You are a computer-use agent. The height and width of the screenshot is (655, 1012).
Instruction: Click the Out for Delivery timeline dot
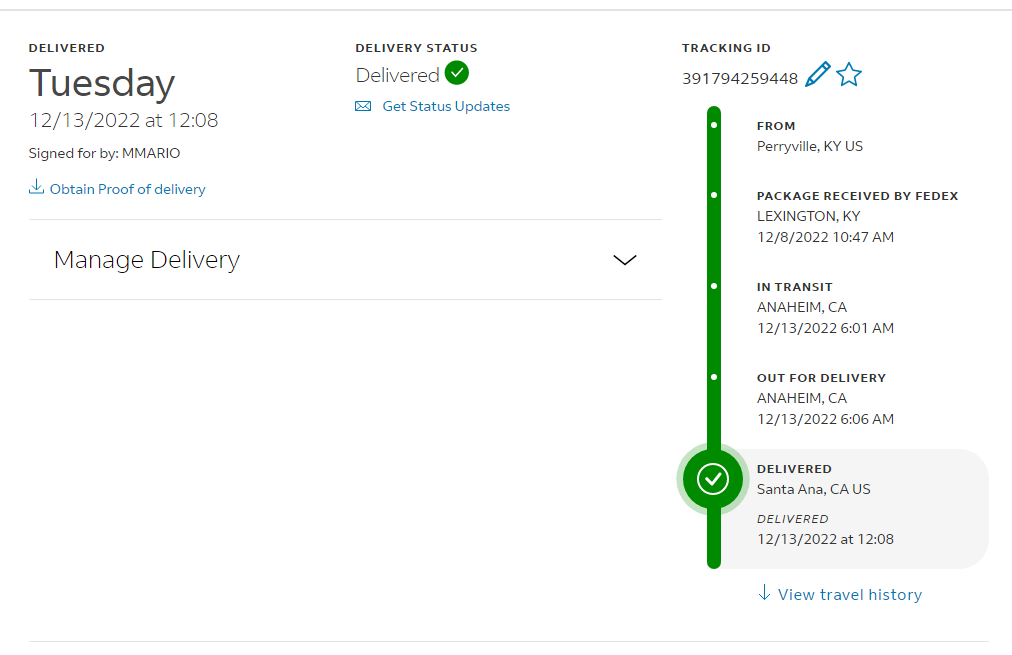click(714, 377)
